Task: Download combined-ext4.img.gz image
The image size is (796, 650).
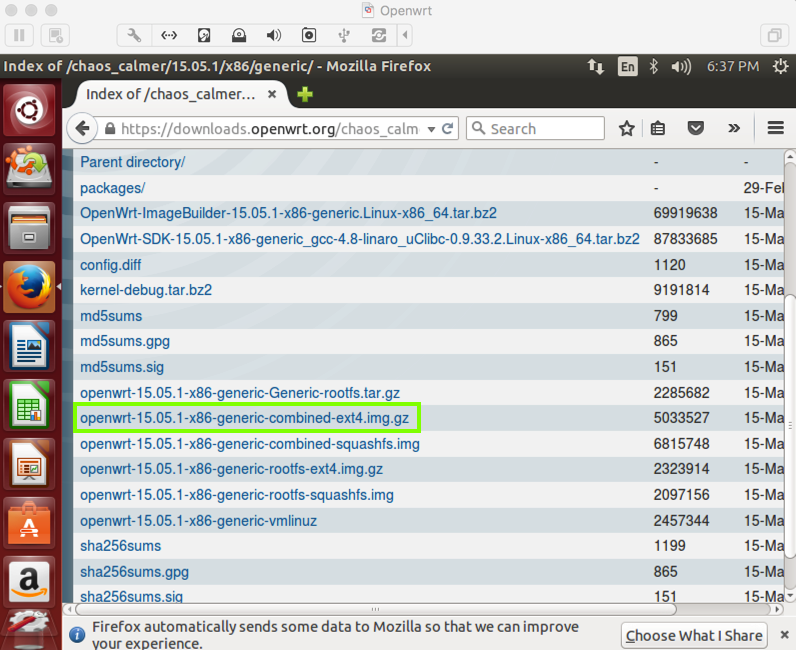Action: tap(244, 418)
